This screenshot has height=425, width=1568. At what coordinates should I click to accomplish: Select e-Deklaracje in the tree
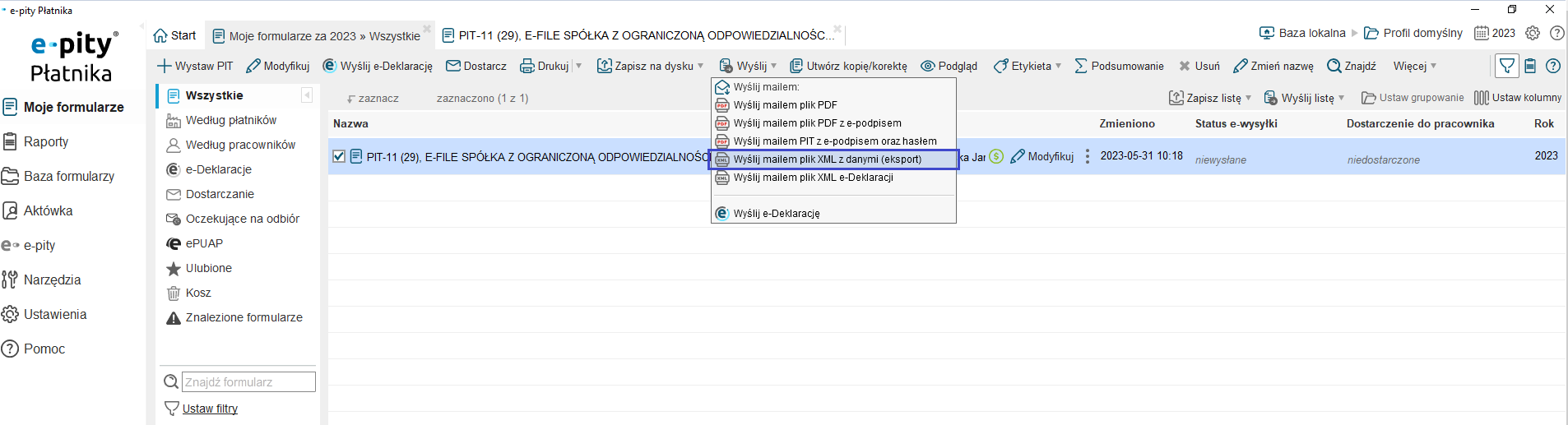[209, 169]
